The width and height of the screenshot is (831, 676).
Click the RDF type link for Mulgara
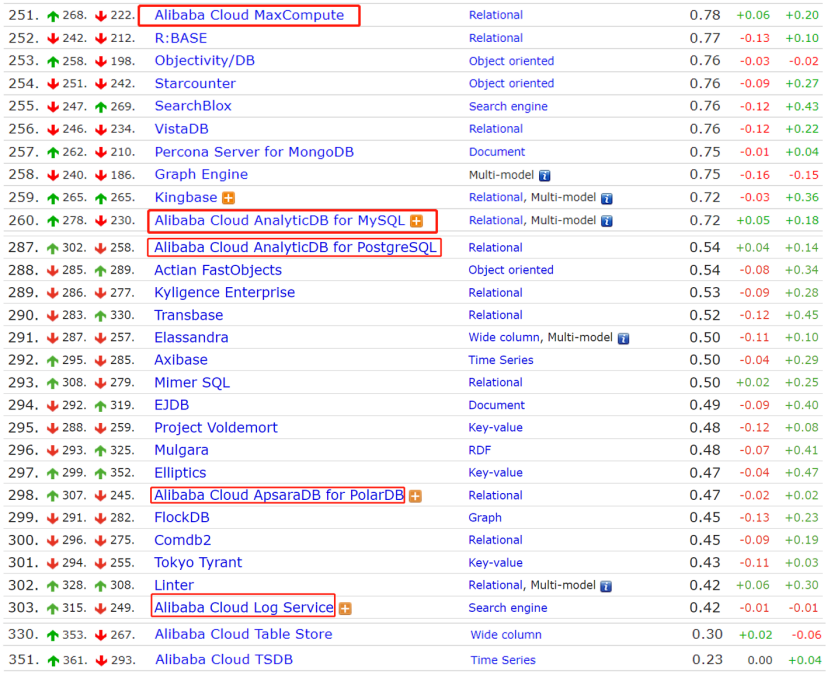(x=480, y=451)
